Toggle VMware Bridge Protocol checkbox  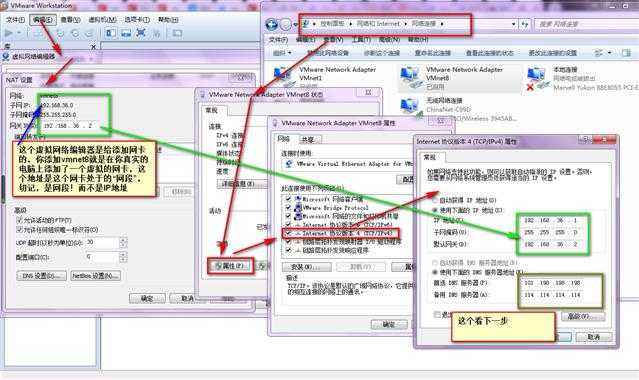click(x=289, y=208)
